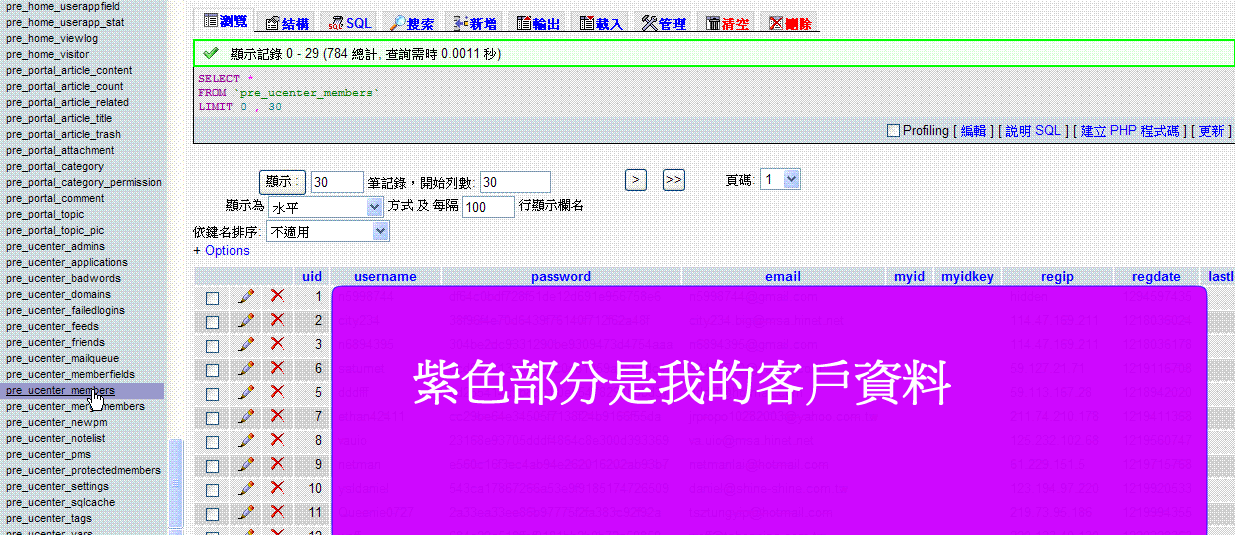Edit the row with uid 2
Screen dimensions: 1235x535
(x=246, y=321)
